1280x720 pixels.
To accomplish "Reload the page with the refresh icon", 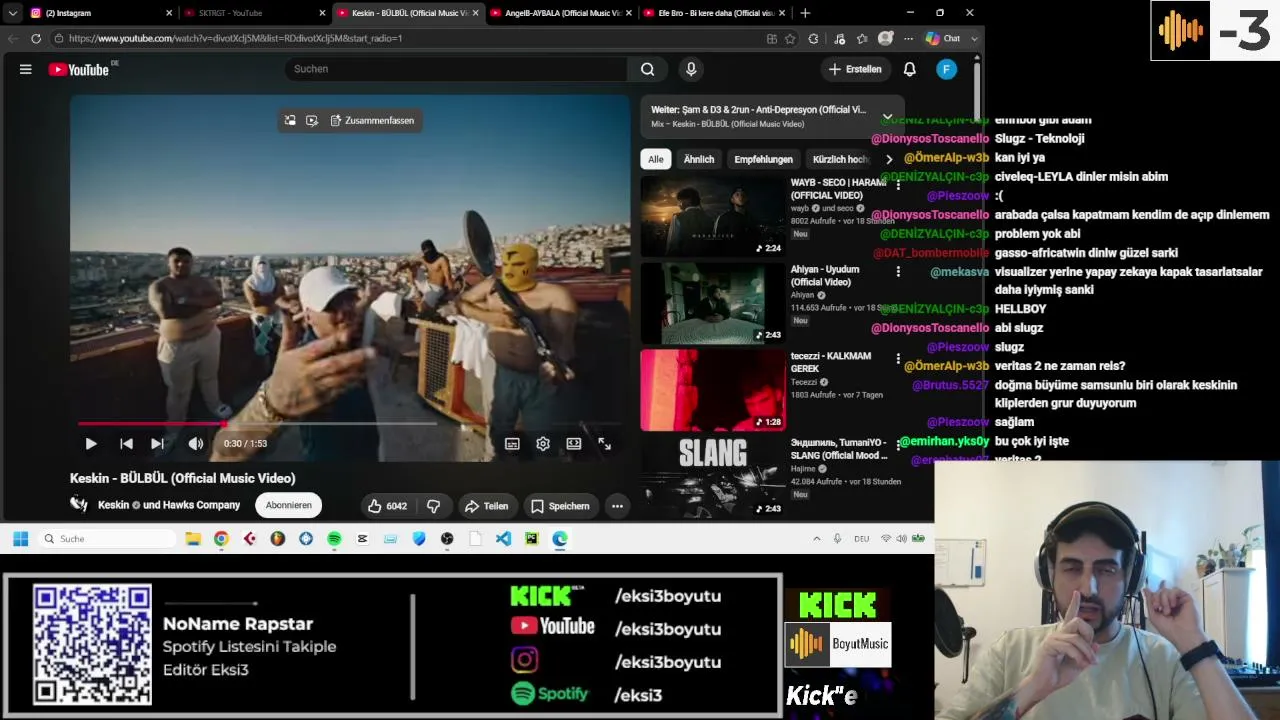I will click(x=36, y=38).
